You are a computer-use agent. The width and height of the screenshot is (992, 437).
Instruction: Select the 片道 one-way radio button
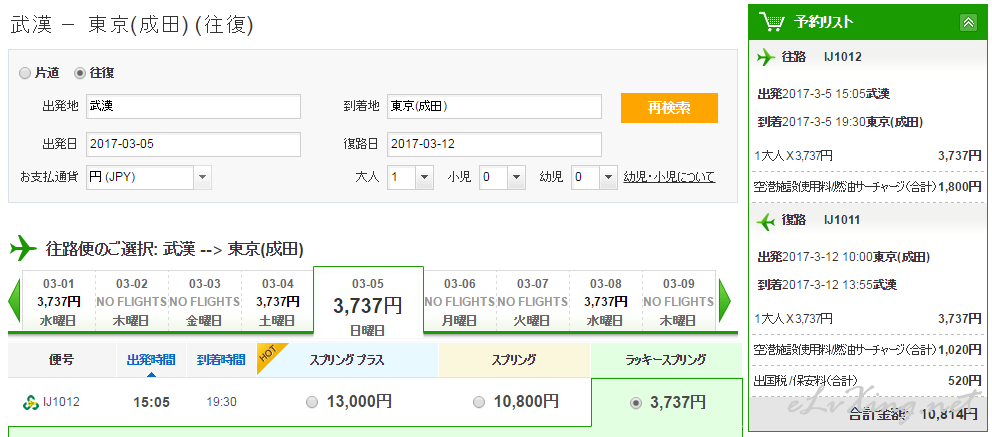click(x=25, y=73)
